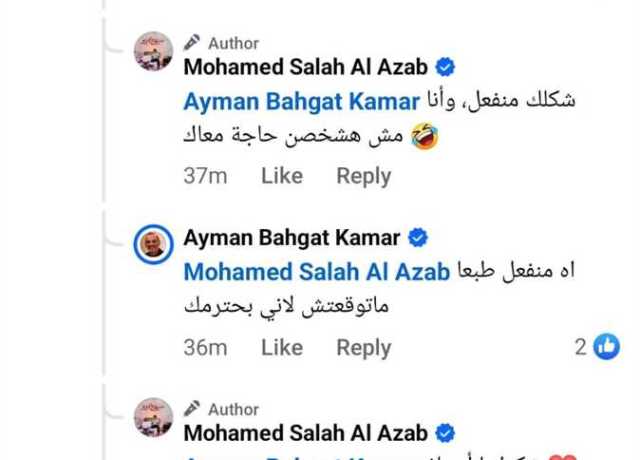Reply to Ayman Bahgat Kamar's 36m comment
The height and width of the screenshot is (460, 640).
pyautogui.click(x=364, y=349)
